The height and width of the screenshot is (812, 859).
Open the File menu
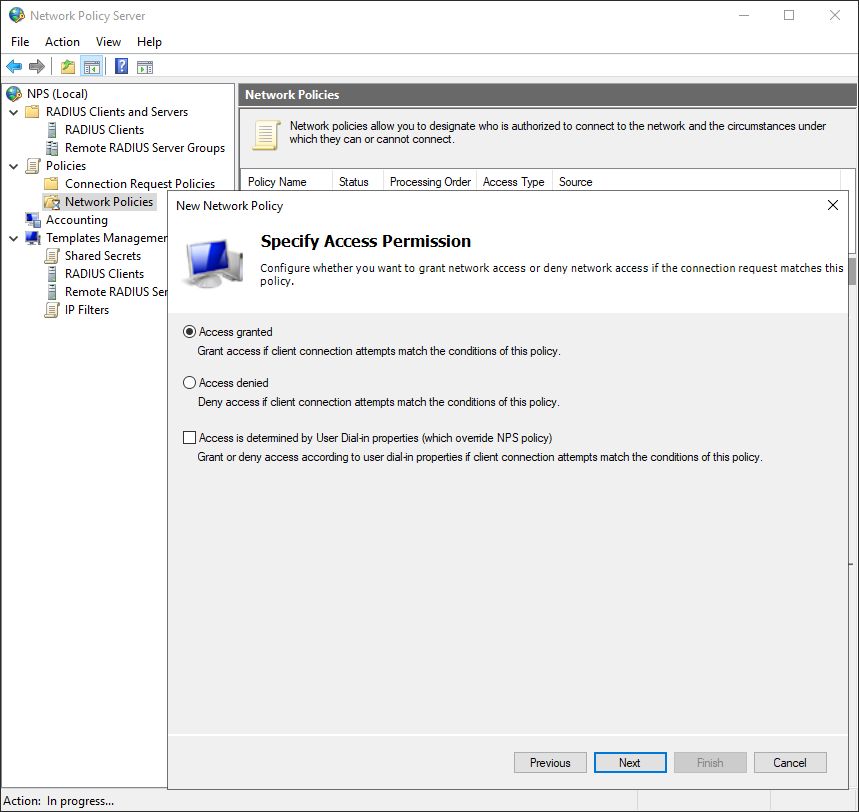point(20,42)
